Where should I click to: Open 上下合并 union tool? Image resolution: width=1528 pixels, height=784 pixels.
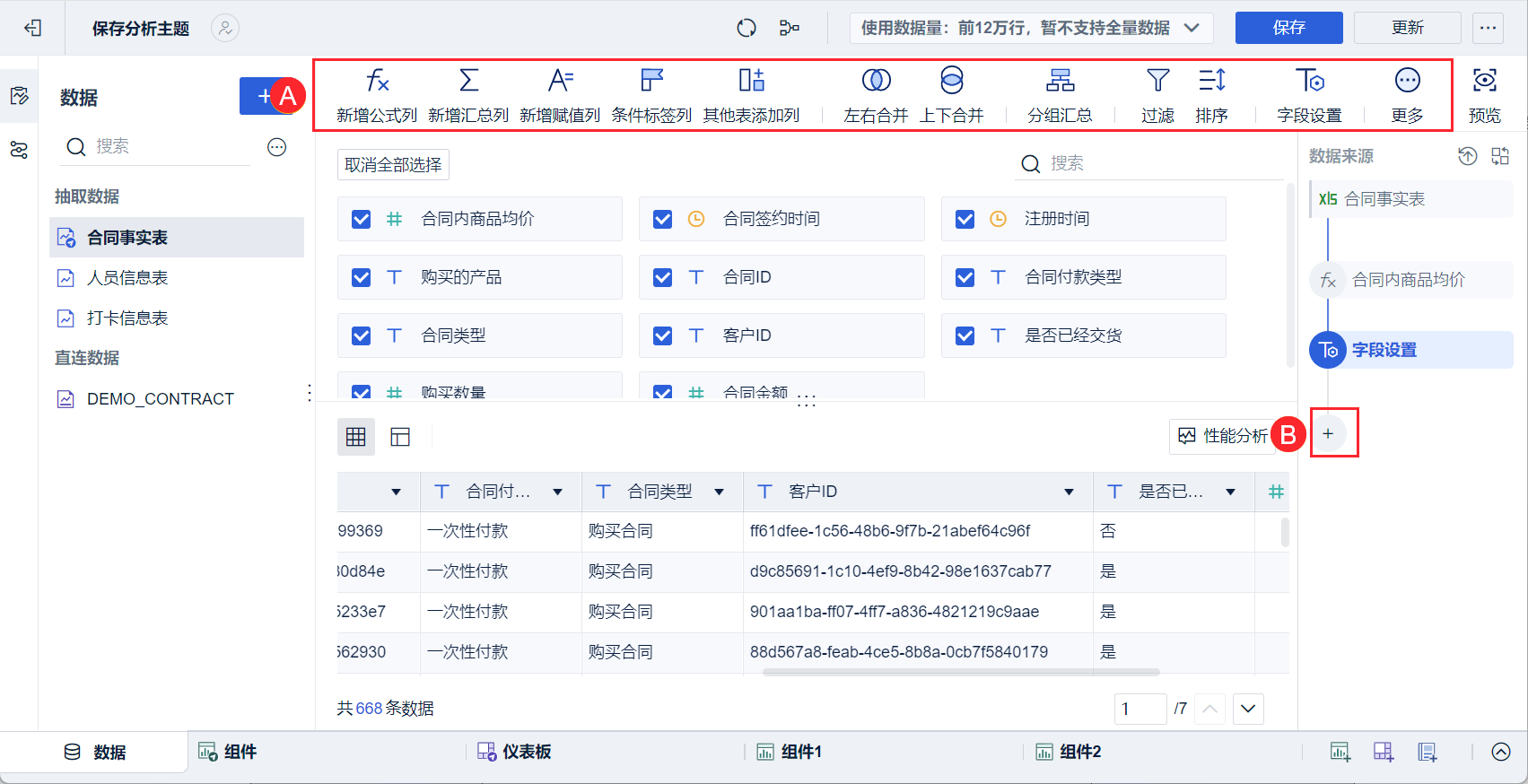coord(952,95)
